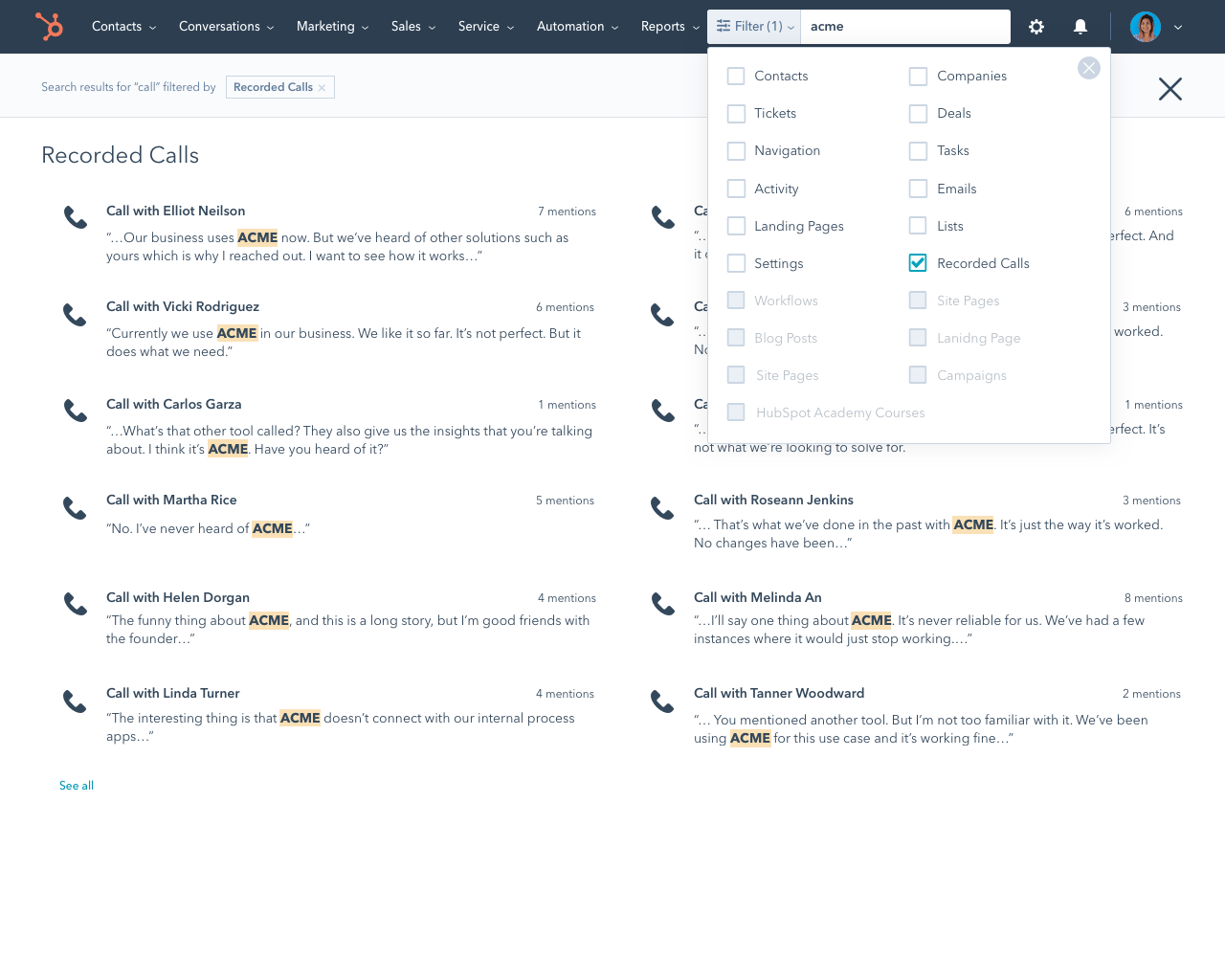Select the Emails filter checkbox
The width and height of the screenshot is (1225, 980).
(918, 189)
